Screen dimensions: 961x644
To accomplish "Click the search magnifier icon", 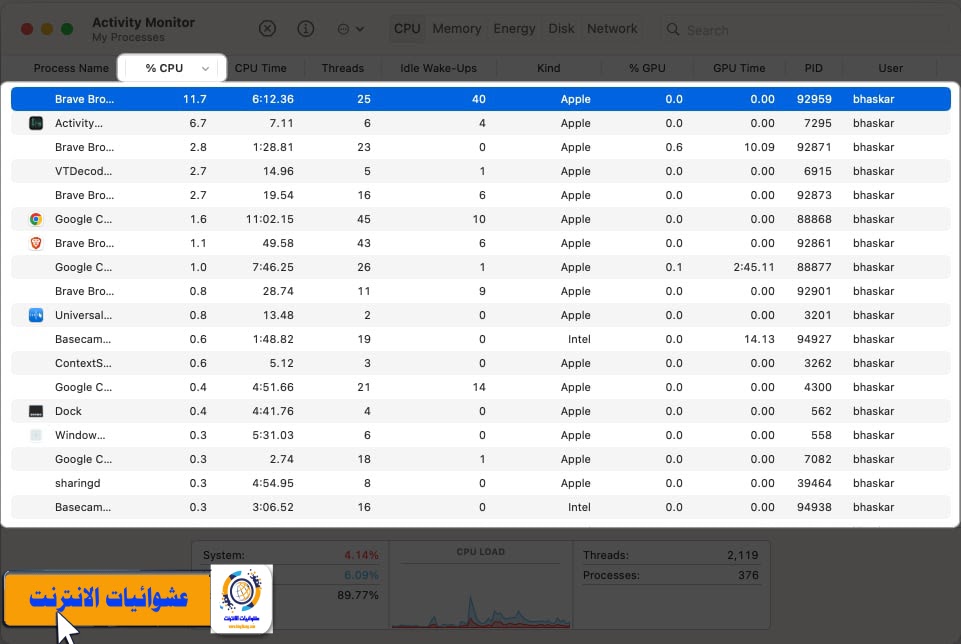I will (x=672, y=29).
